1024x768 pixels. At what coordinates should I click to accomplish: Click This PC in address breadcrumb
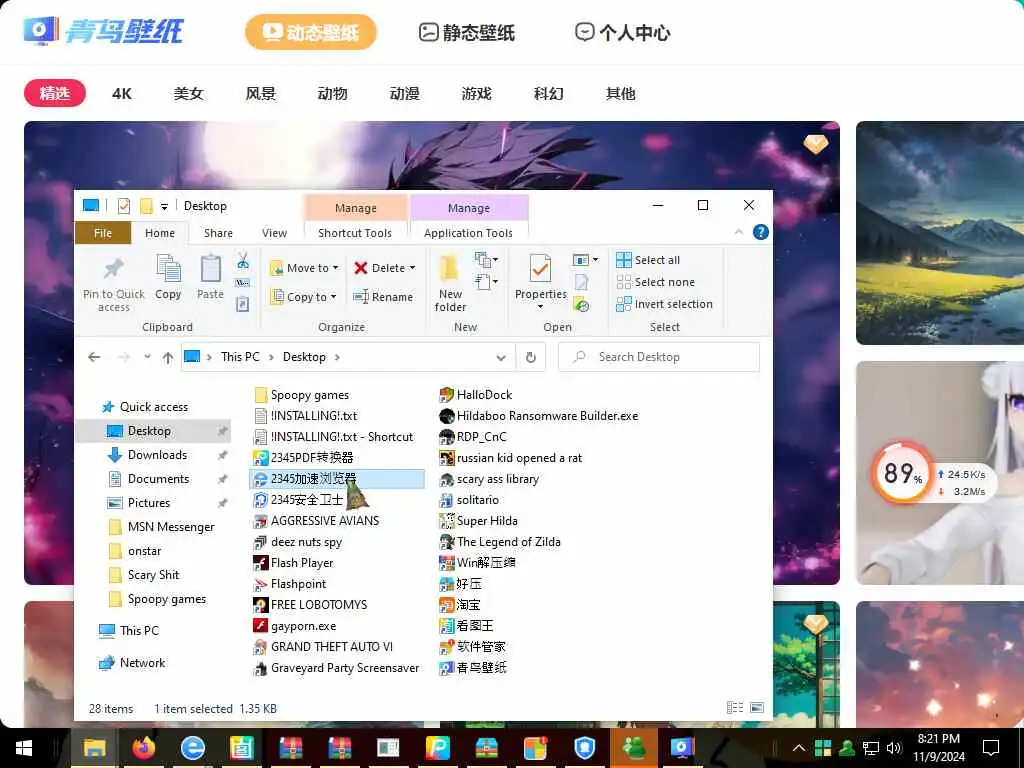(240, 357)
